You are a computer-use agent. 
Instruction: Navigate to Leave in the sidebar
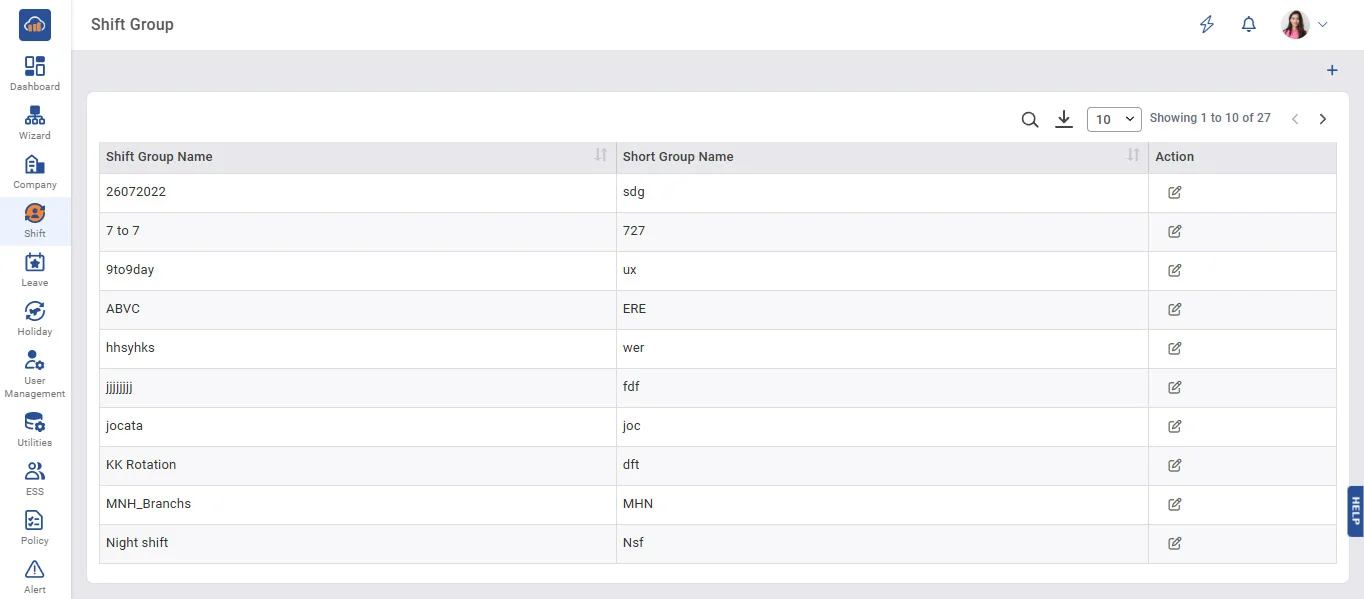pyautogui.click(x=35, y=269)
